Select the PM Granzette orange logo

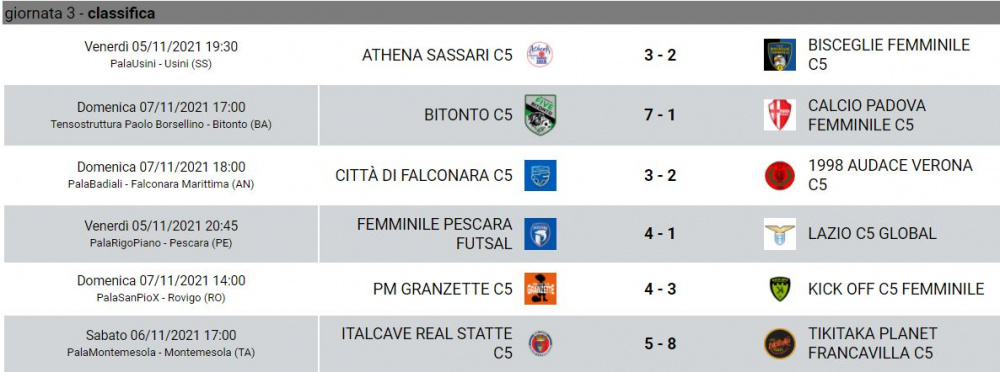(x=540, y=289)
